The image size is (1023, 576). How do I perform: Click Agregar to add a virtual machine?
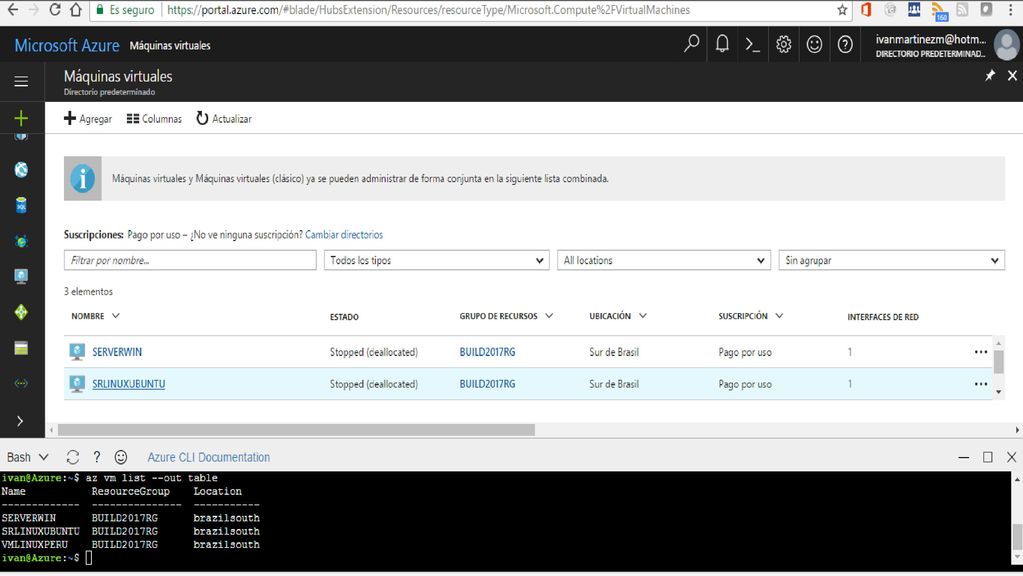[x=88, y=119]
